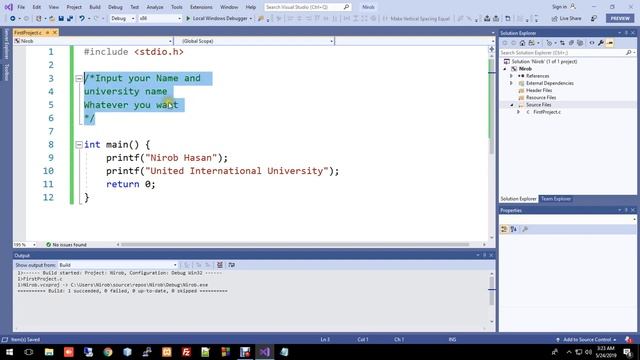
Task: Click the Sign in link
Action: pyautogui.click(x=559, y=7)
